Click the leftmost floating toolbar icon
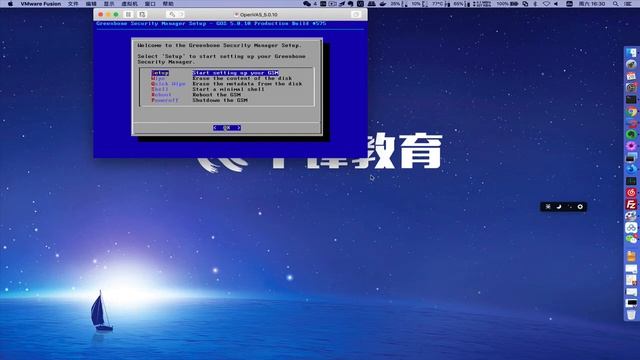 tap(548, 207)
